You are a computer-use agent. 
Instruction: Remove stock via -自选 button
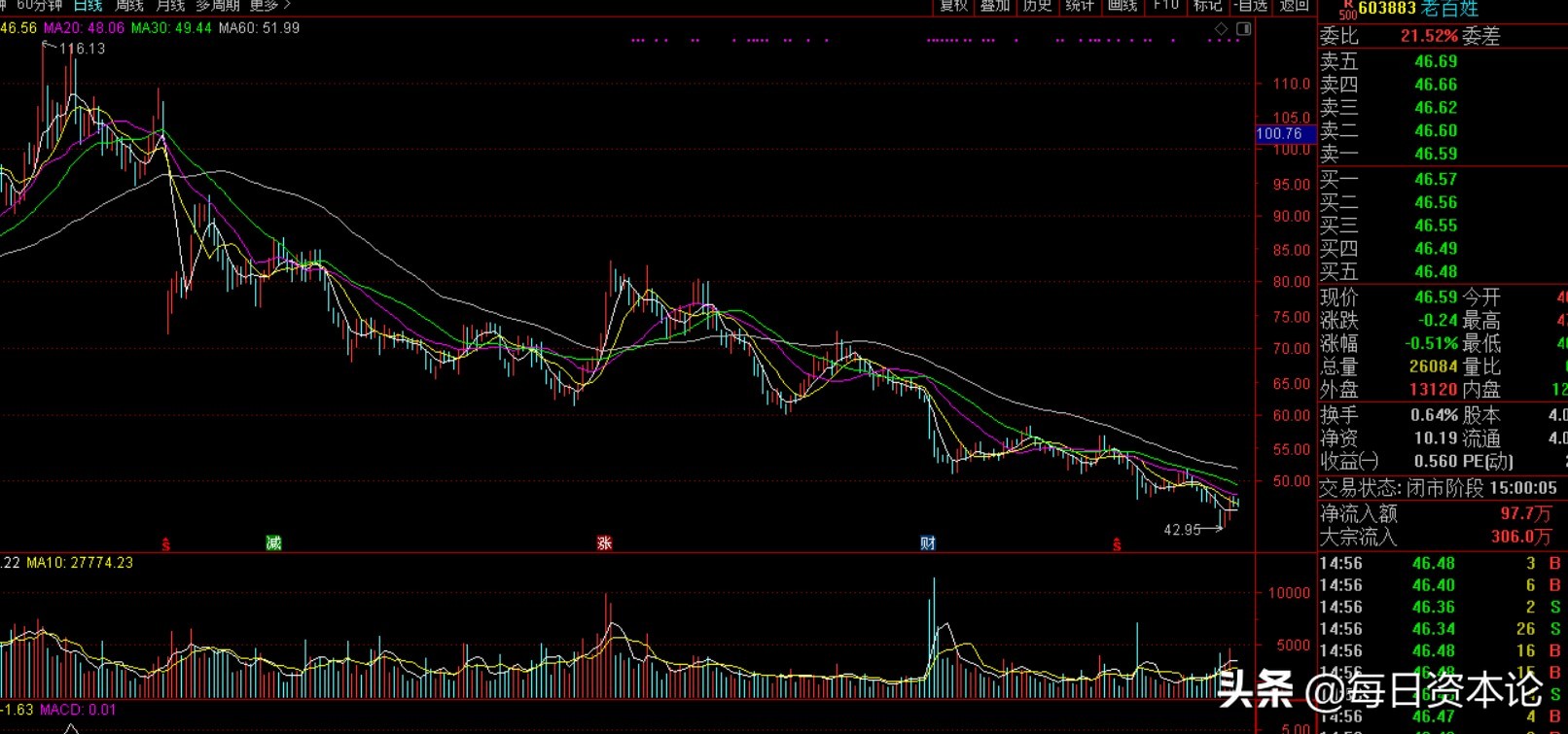pos(1251,6)
